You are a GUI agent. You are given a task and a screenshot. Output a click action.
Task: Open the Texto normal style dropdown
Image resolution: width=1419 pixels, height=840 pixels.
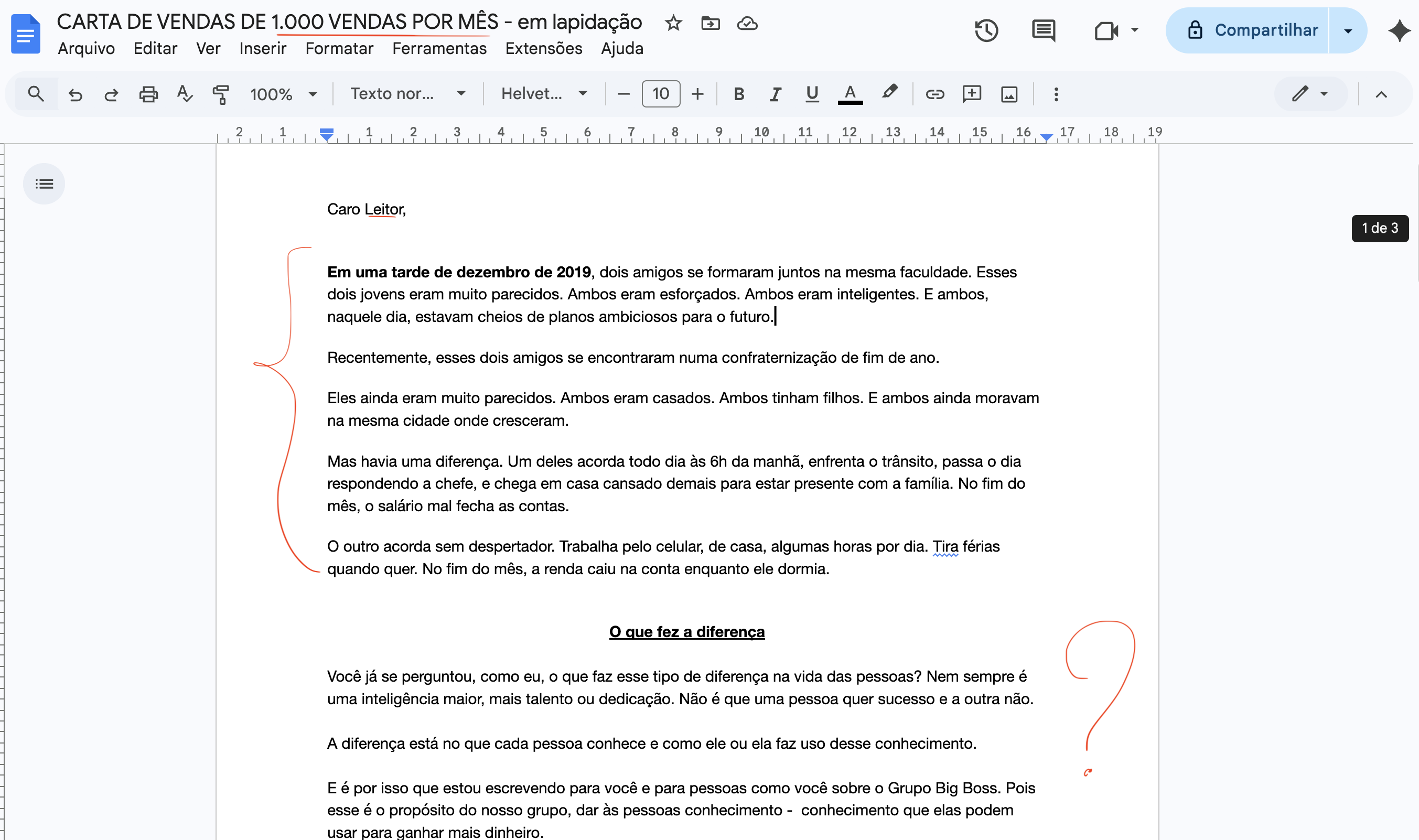[407, 94]
